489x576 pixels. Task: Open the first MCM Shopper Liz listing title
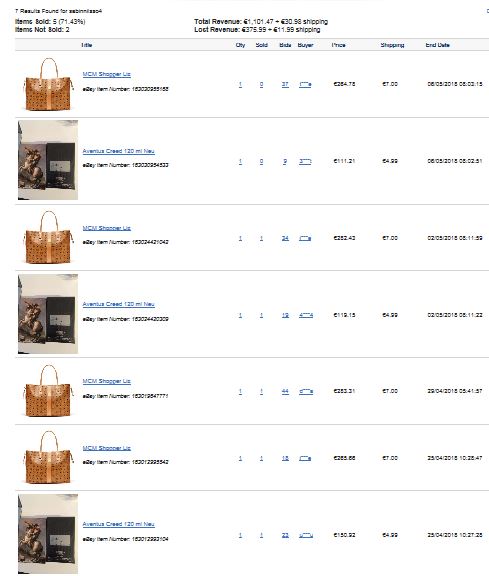click(x=107, y=74)
